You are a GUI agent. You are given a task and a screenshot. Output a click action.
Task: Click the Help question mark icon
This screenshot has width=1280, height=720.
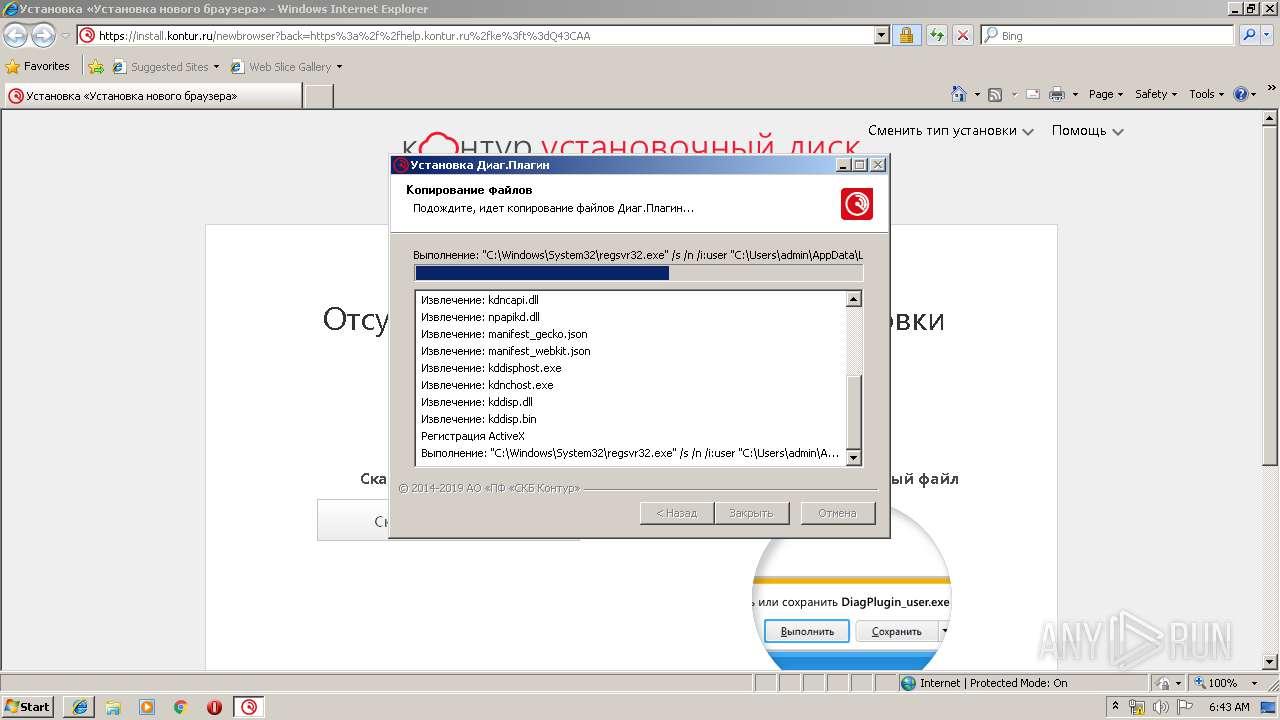[x=1241, y=94]
